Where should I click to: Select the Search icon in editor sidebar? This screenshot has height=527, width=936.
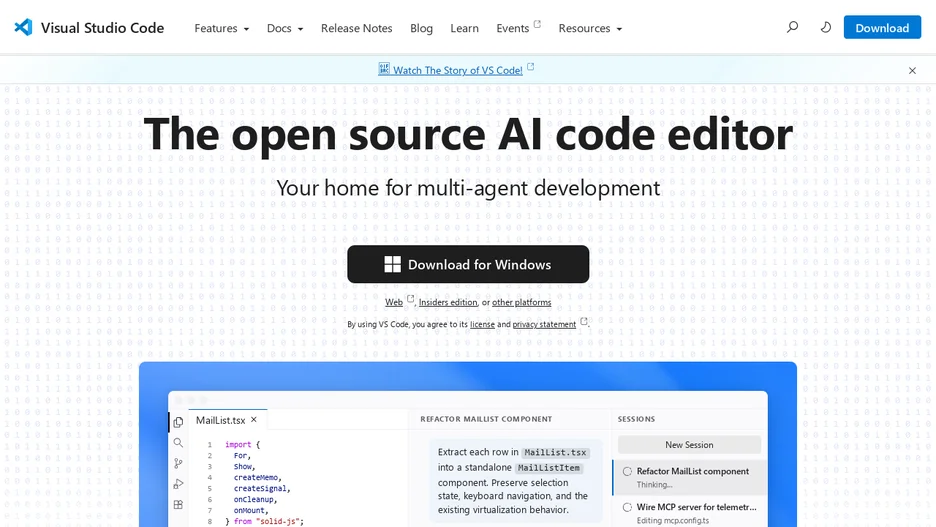(x=178, y=443)
